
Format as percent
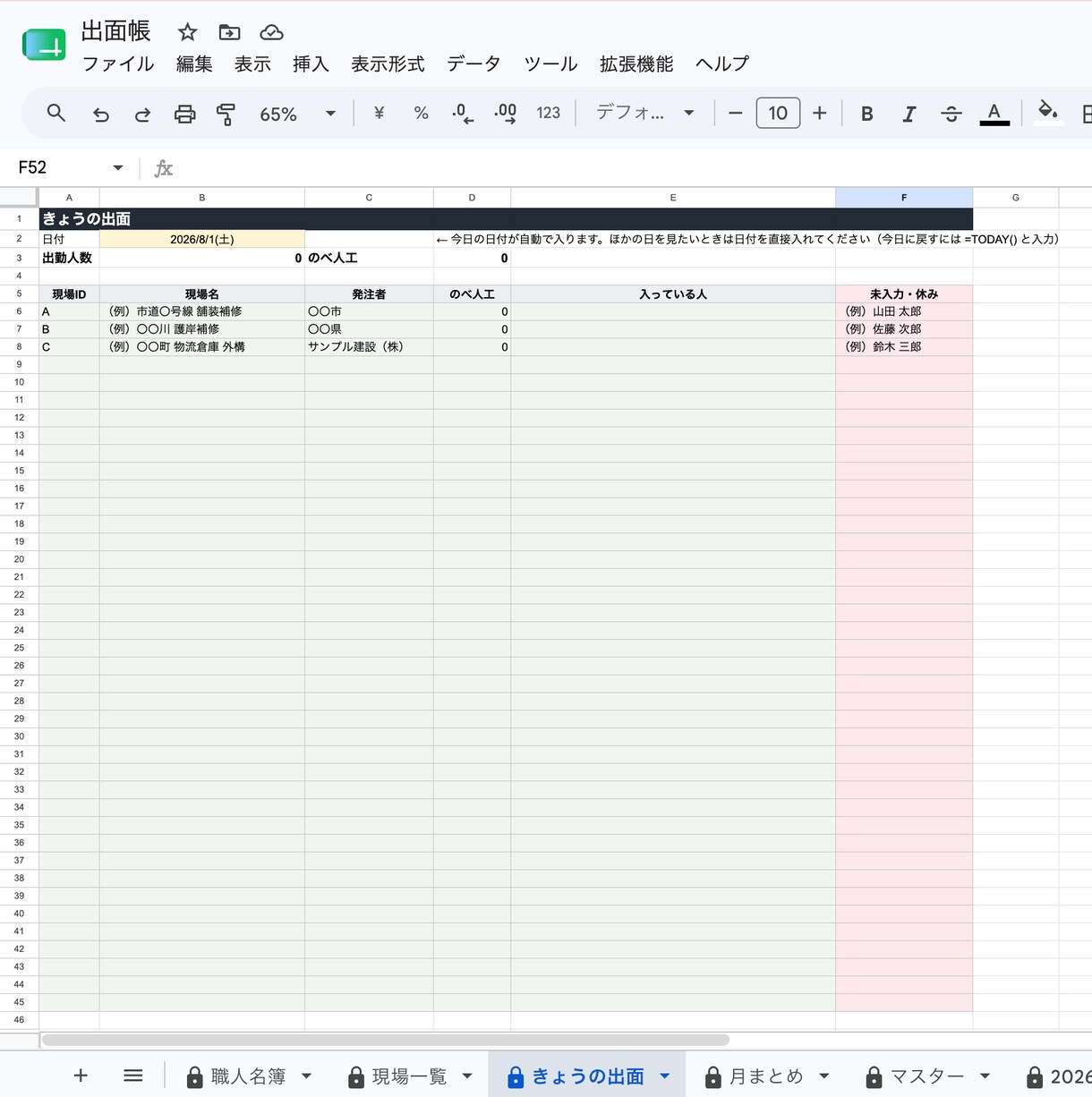tap(421, 113)
